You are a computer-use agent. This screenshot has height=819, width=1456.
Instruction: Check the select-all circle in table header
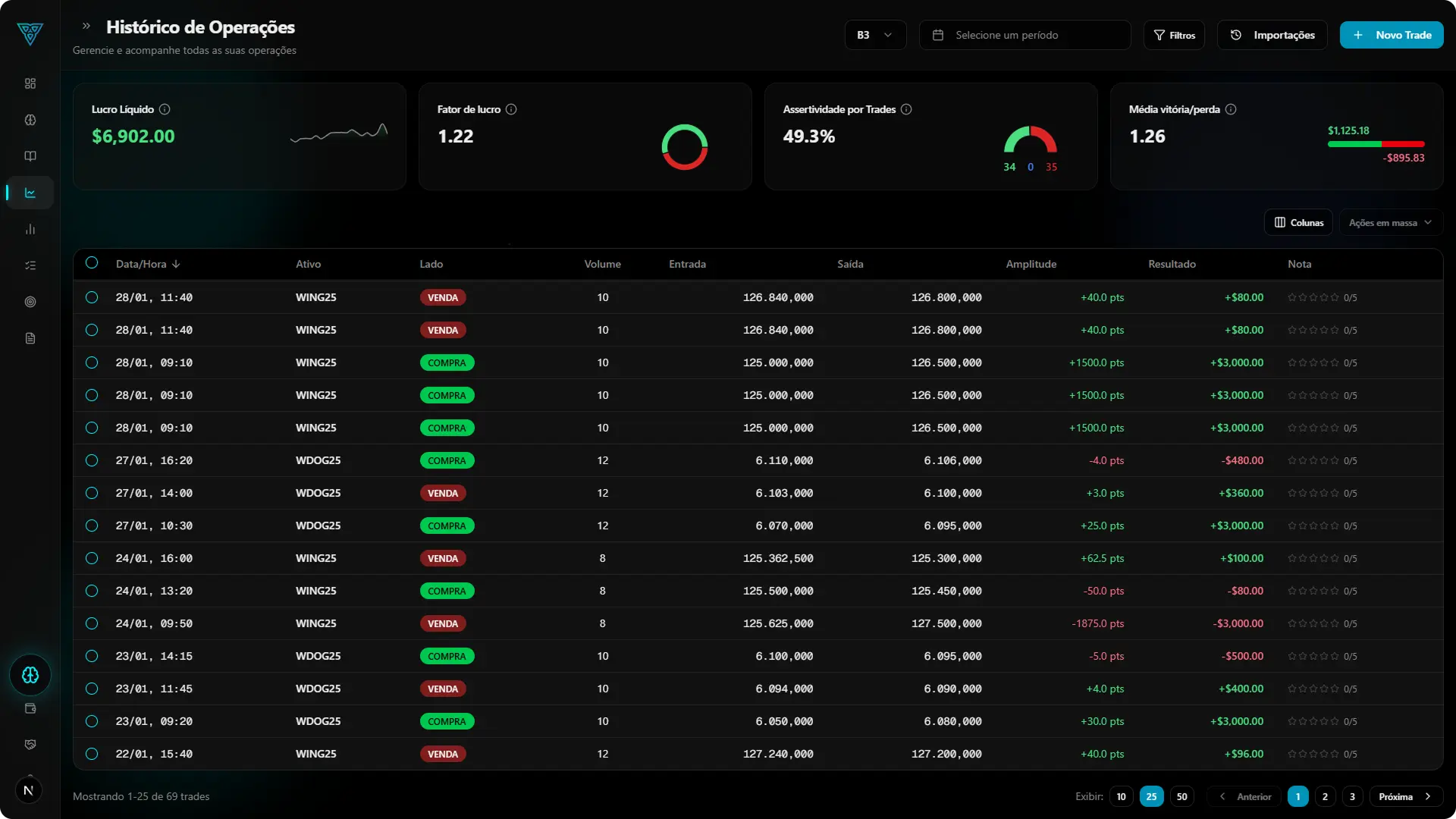tap(92, 263)
